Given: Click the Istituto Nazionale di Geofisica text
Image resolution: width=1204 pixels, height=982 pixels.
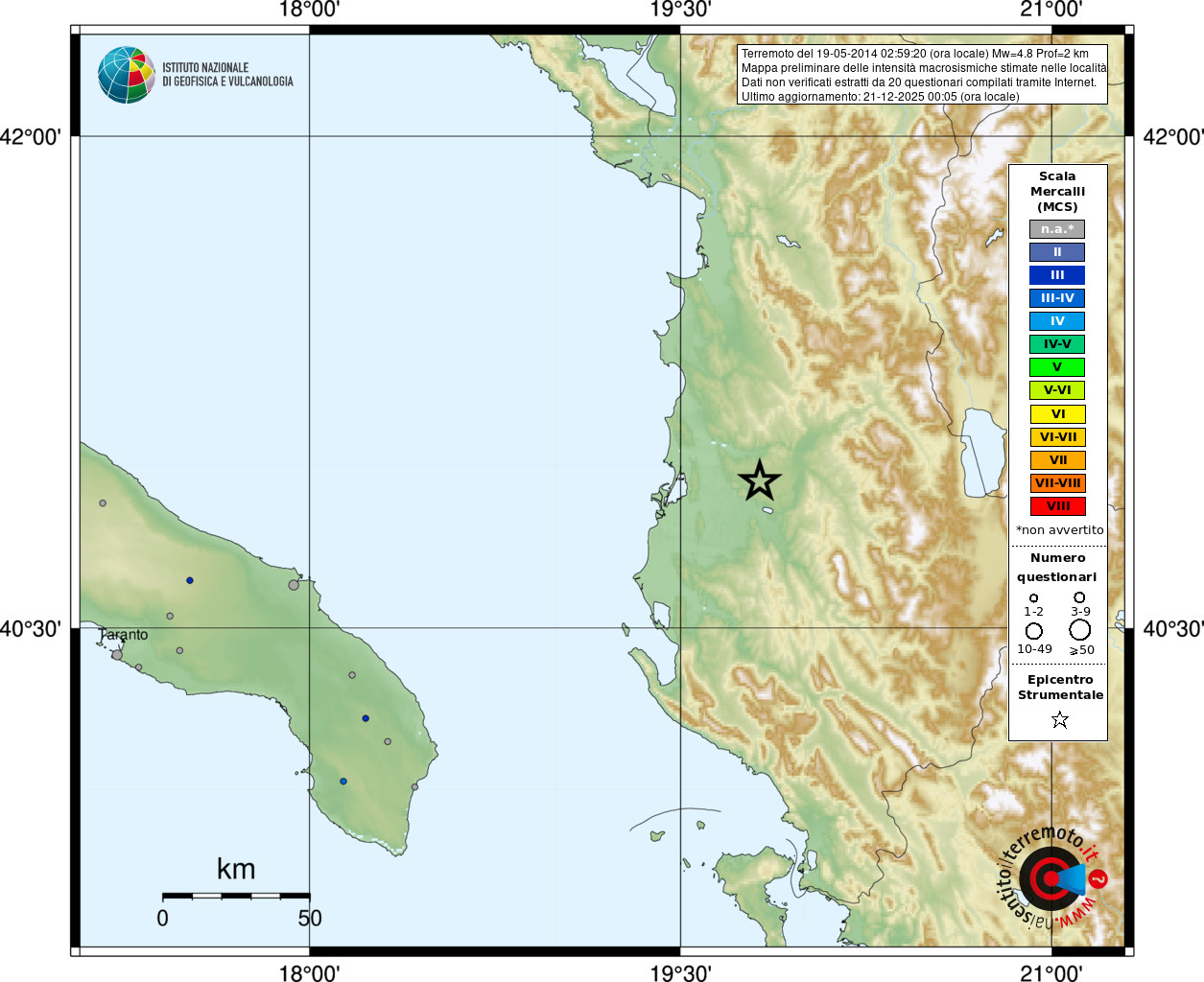Looking at the screenshot, I should point(228,75).
